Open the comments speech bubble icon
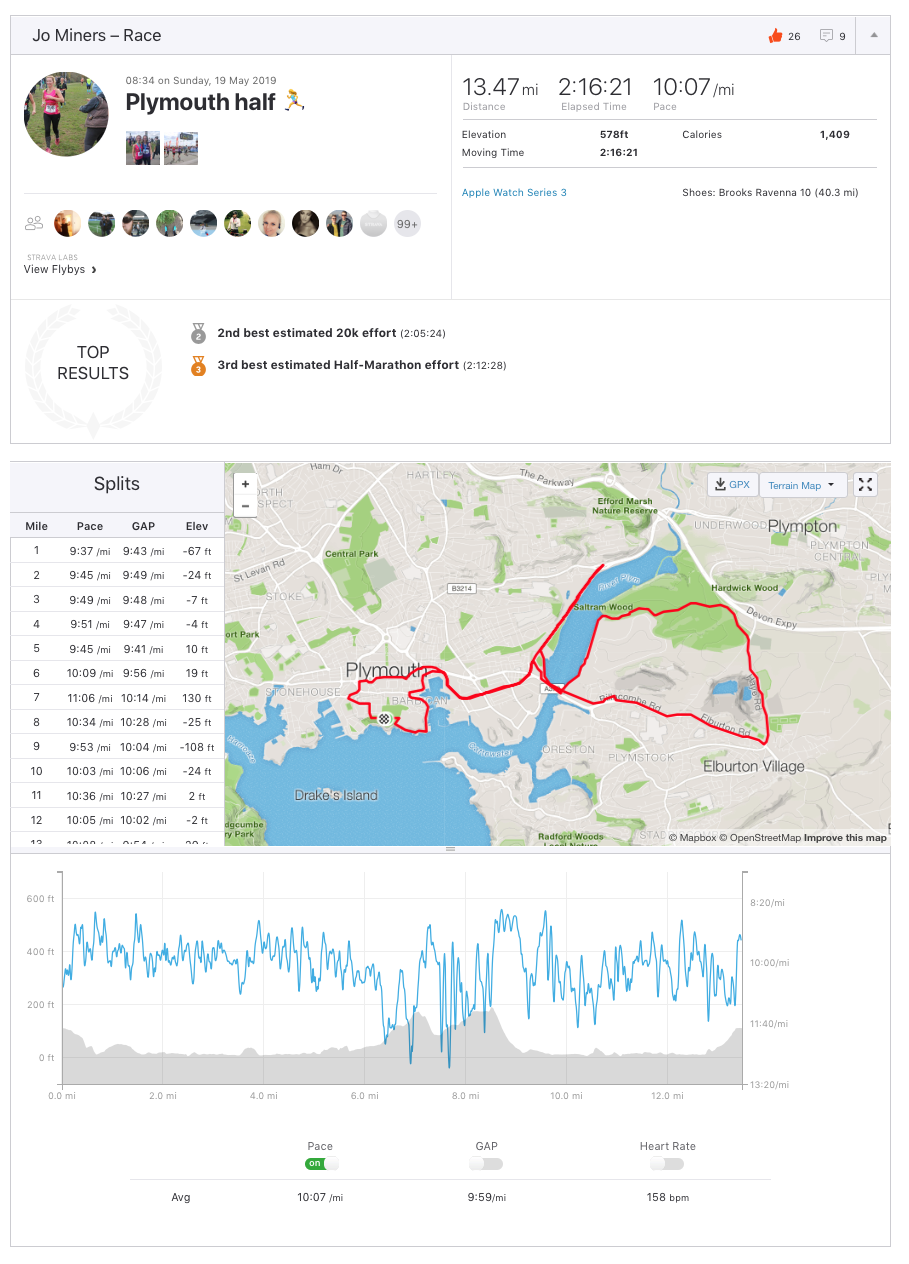This screenshot has width=909, height=1264. [826, 36]
